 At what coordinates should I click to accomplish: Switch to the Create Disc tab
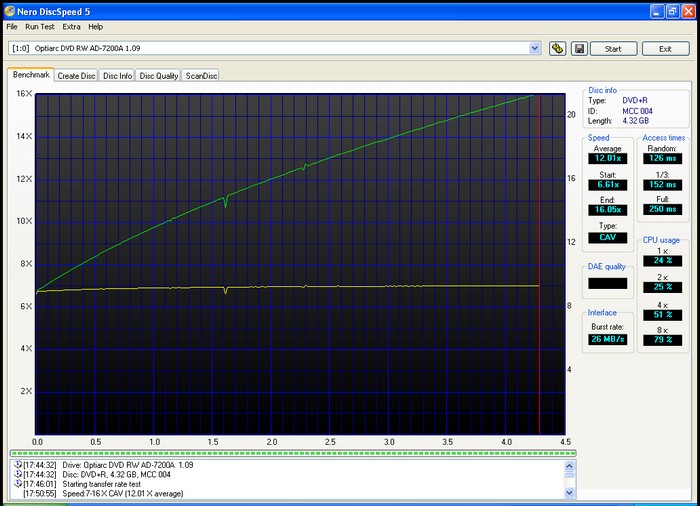tap(76, 76)
